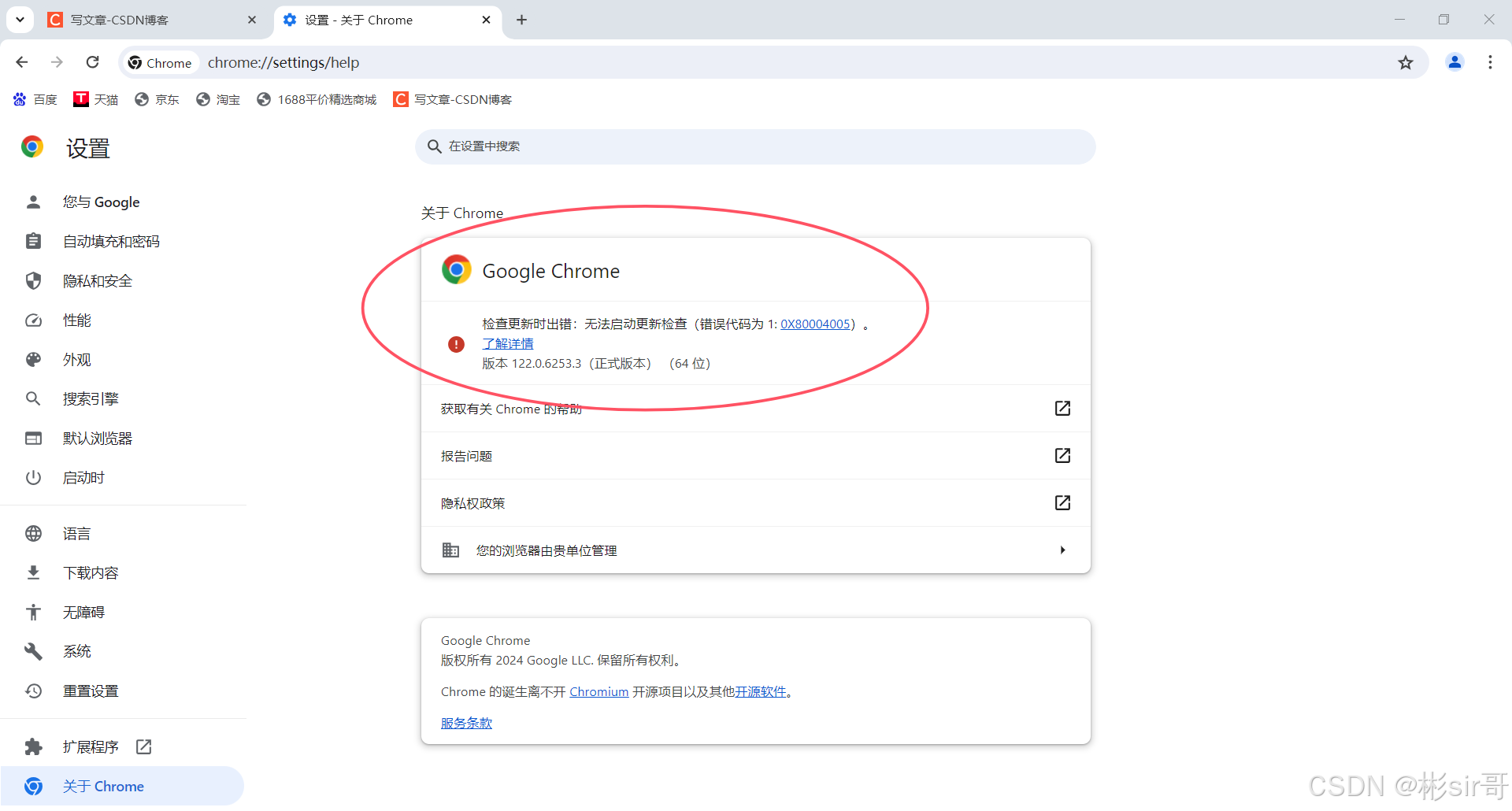Viewport: 1512px width, 811px height.
Task: Click copyright text 版权所有 2024 Google LLC
Action: [x=517, y=661]
